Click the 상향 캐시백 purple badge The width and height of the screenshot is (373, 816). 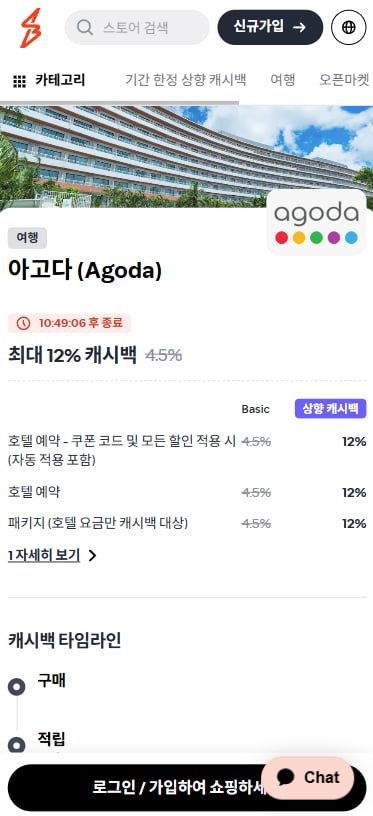(330, 409)
